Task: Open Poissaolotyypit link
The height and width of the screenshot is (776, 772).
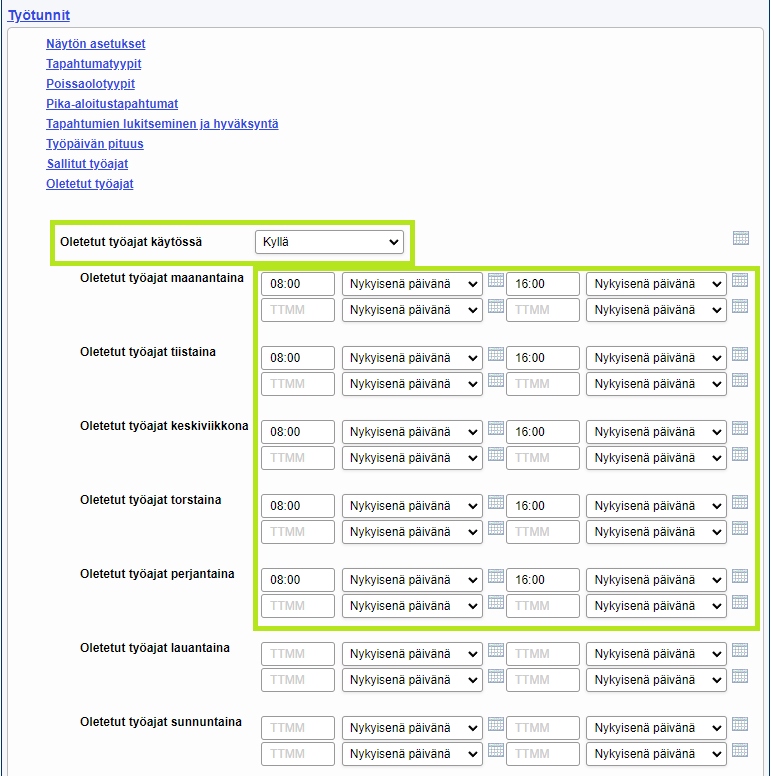Action: tap(90, 84)
